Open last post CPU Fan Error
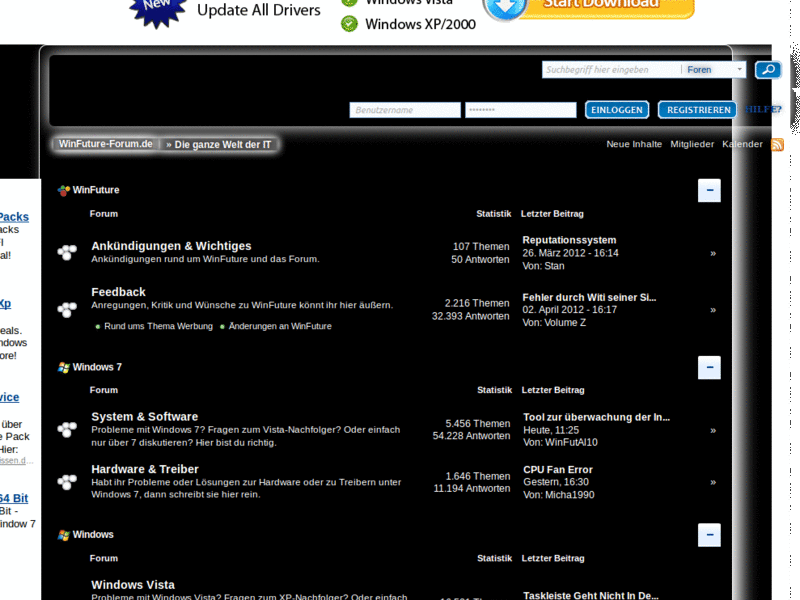 pyautogui.click(x=558, y=470)
